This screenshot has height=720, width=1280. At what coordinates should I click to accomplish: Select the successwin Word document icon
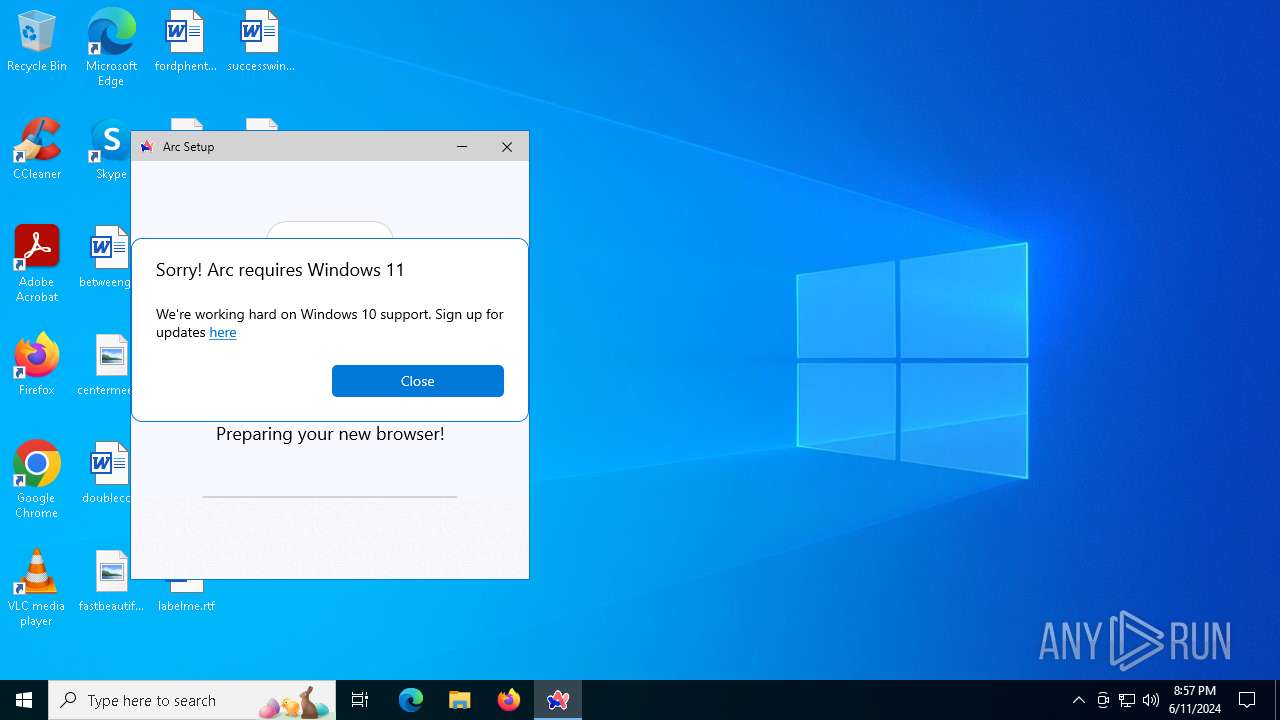pyautogui.click(x=260, y=42)
